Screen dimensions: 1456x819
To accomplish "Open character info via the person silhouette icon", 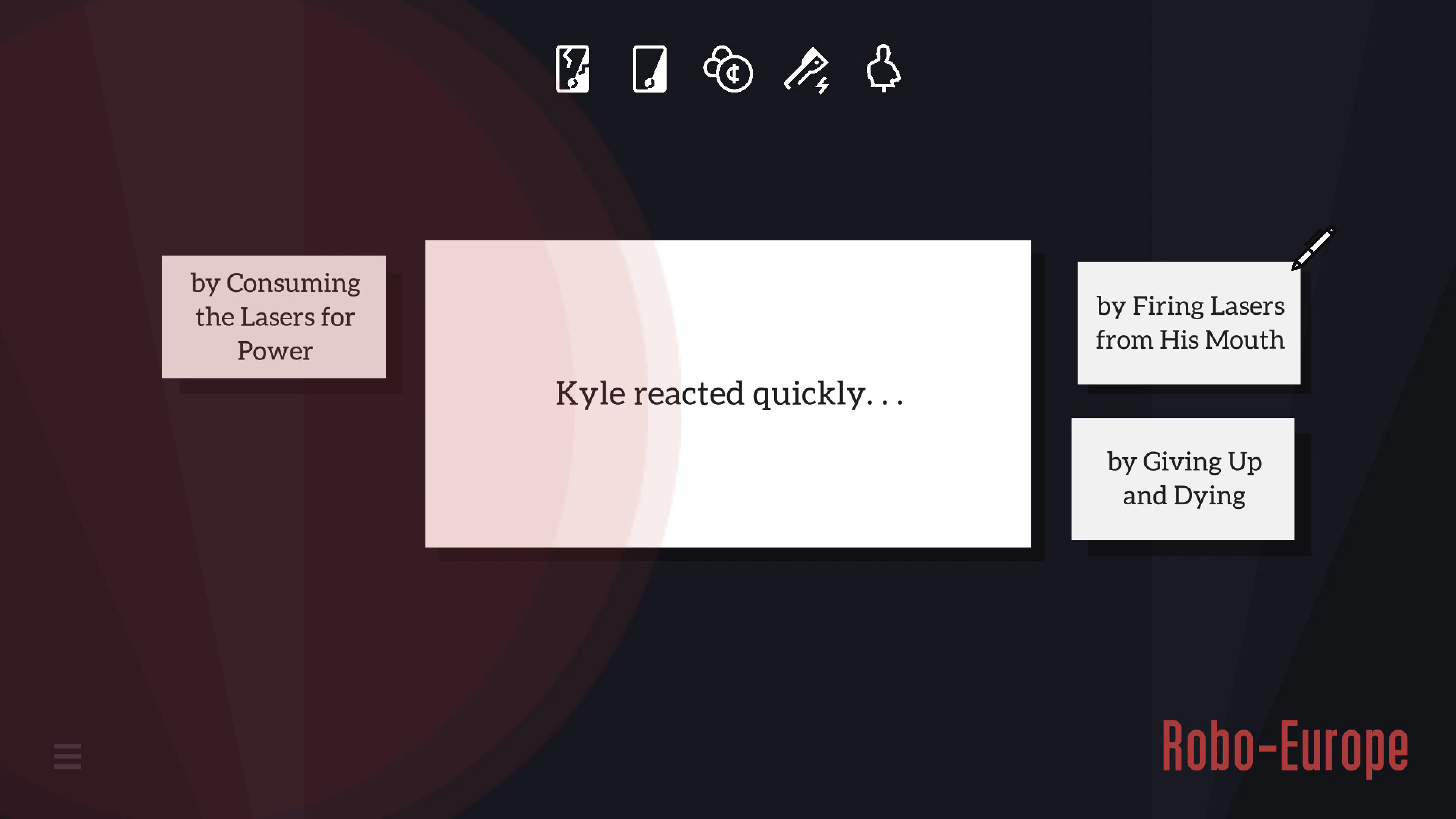I will tap(882, 69).
